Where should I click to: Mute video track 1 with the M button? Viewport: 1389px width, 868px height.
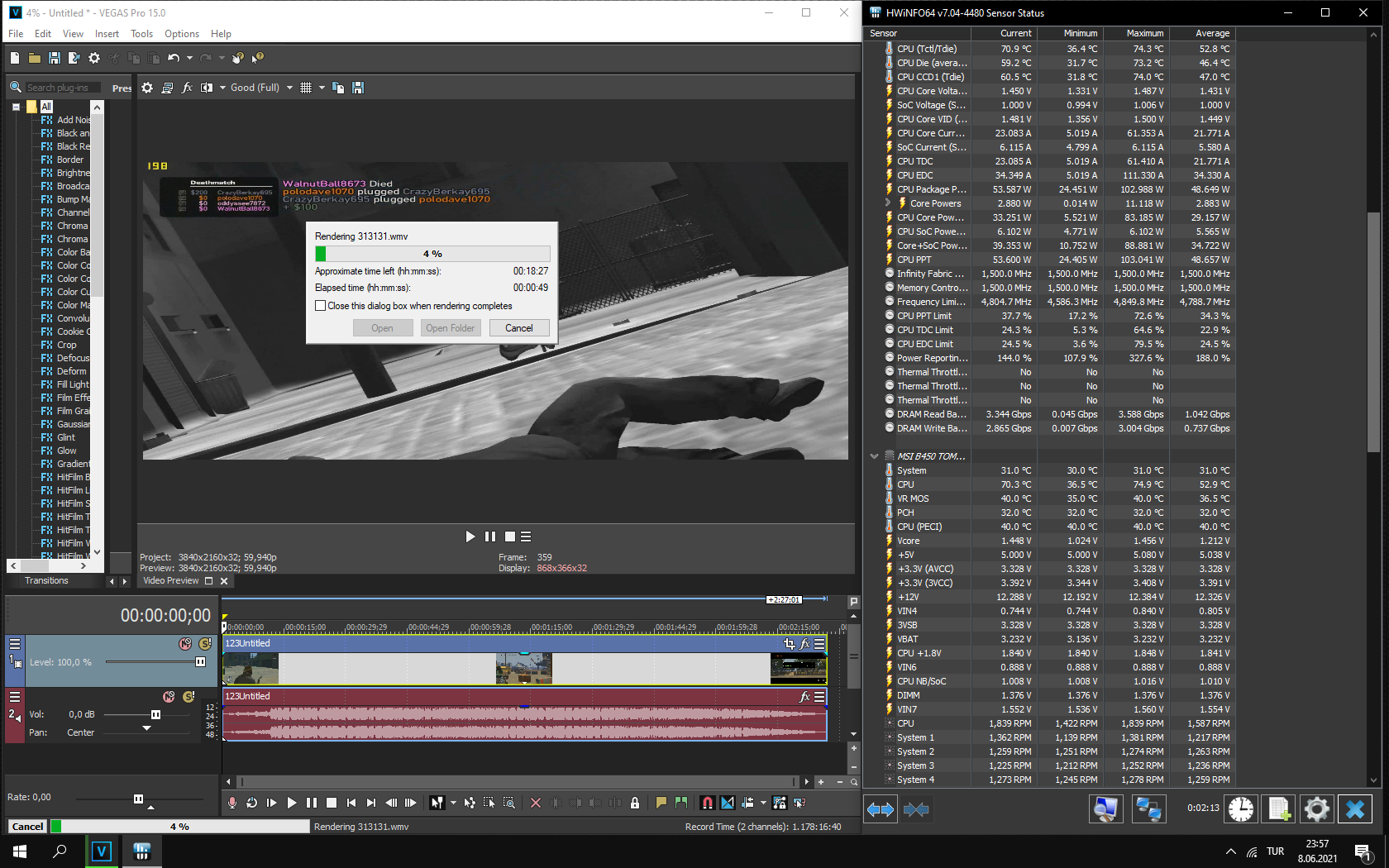click(x=186, y=644)
